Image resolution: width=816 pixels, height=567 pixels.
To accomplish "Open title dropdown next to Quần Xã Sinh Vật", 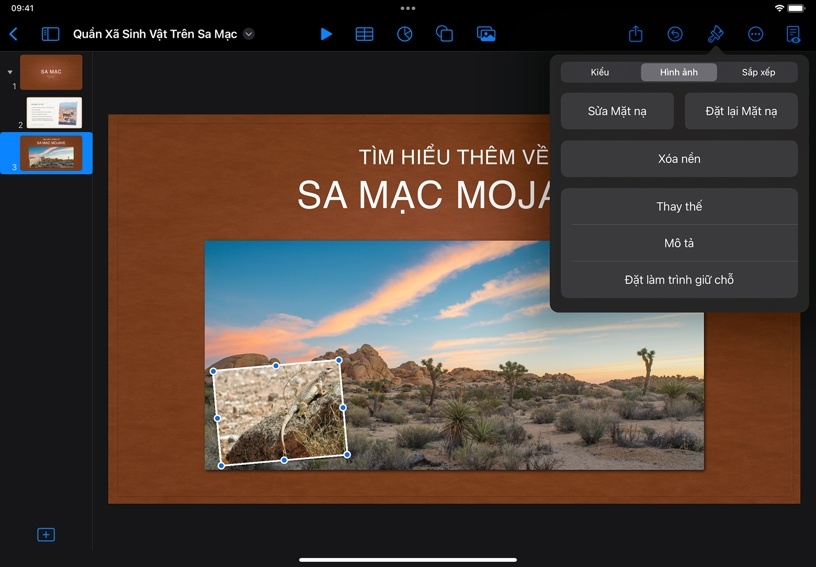I will coord(249,34).
